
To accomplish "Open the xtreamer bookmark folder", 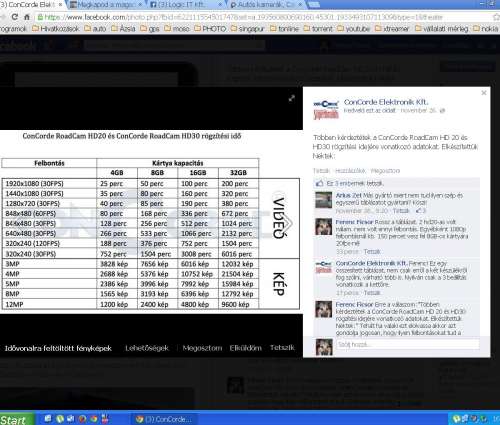I will pos(392,29).
